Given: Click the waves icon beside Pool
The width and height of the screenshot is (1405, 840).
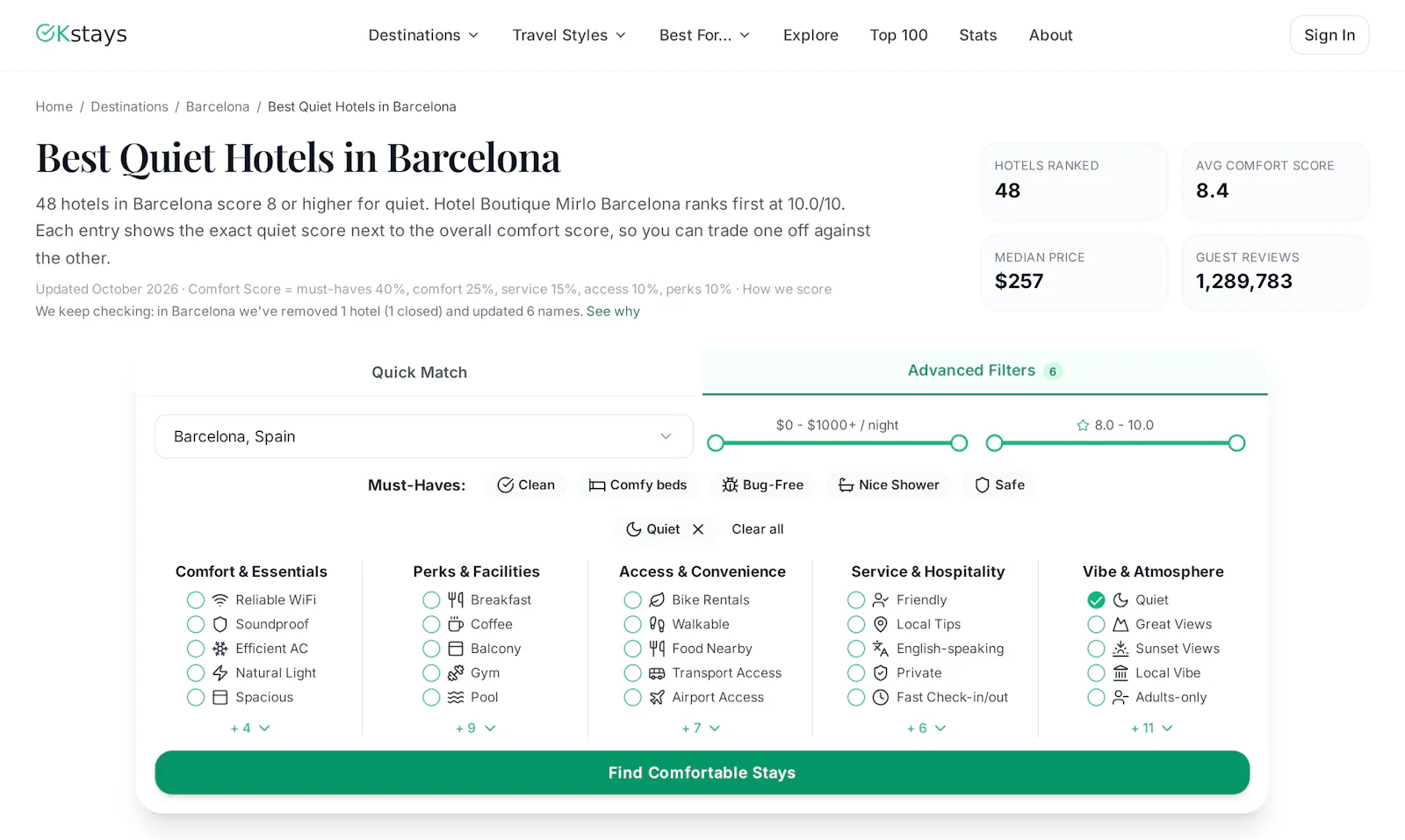Looking at the screenshot, I should pyautogui.click(x=456, y=697).
